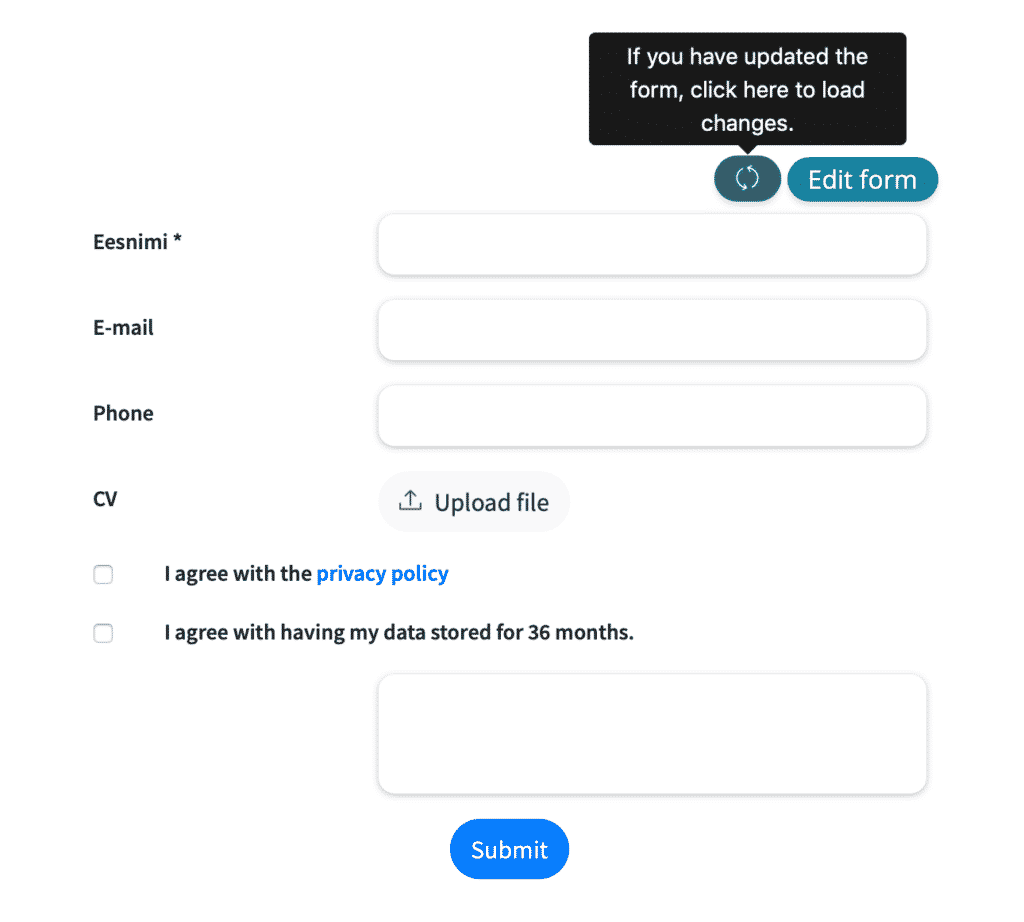This screenshot has height=922, width=1024.
Task: Click the E-mail field label
Action: pyautogui.click(x=123, y=327)
